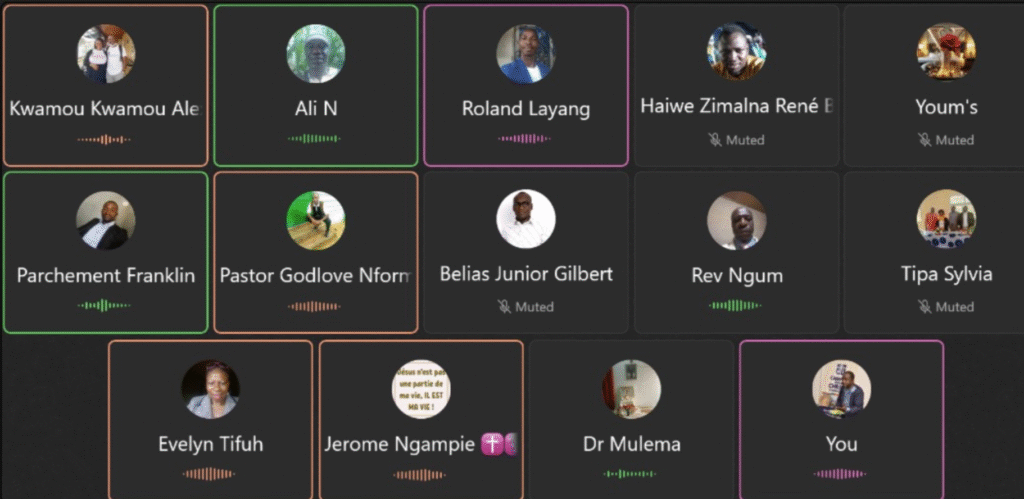Screen dimensions: 1024x499
Task: Select Parchement Franklin's avatar
Action: point(106,220)
